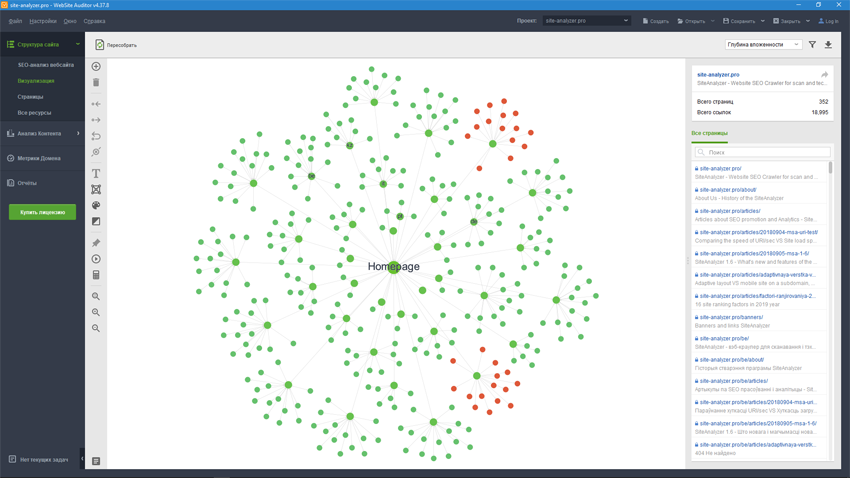Image resolution: width=850 pixels, height=478 pixels.
Task: Click the Log In button
Action: (x=828, y=21)
